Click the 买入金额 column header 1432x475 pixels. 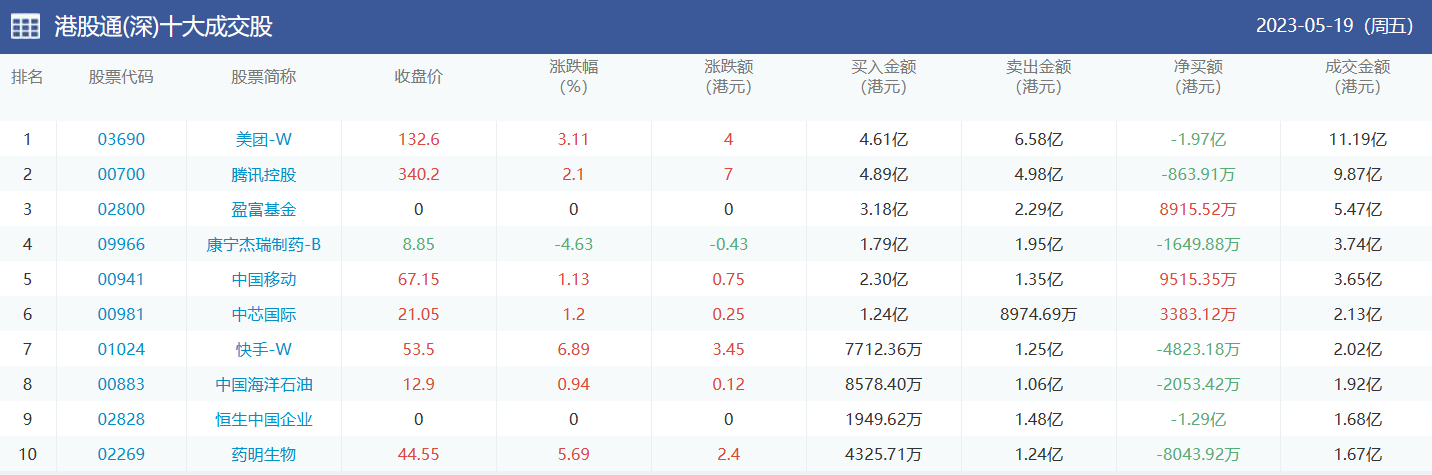pyautogui.click(x=883, y=77)
